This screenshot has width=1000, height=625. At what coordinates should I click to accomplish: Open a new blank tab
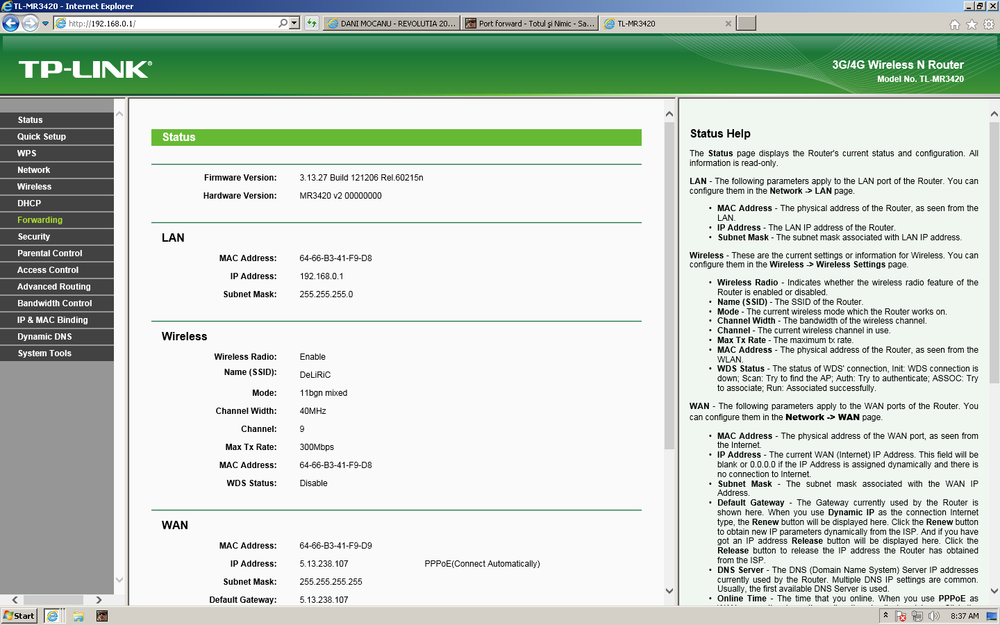click(746, 24)
